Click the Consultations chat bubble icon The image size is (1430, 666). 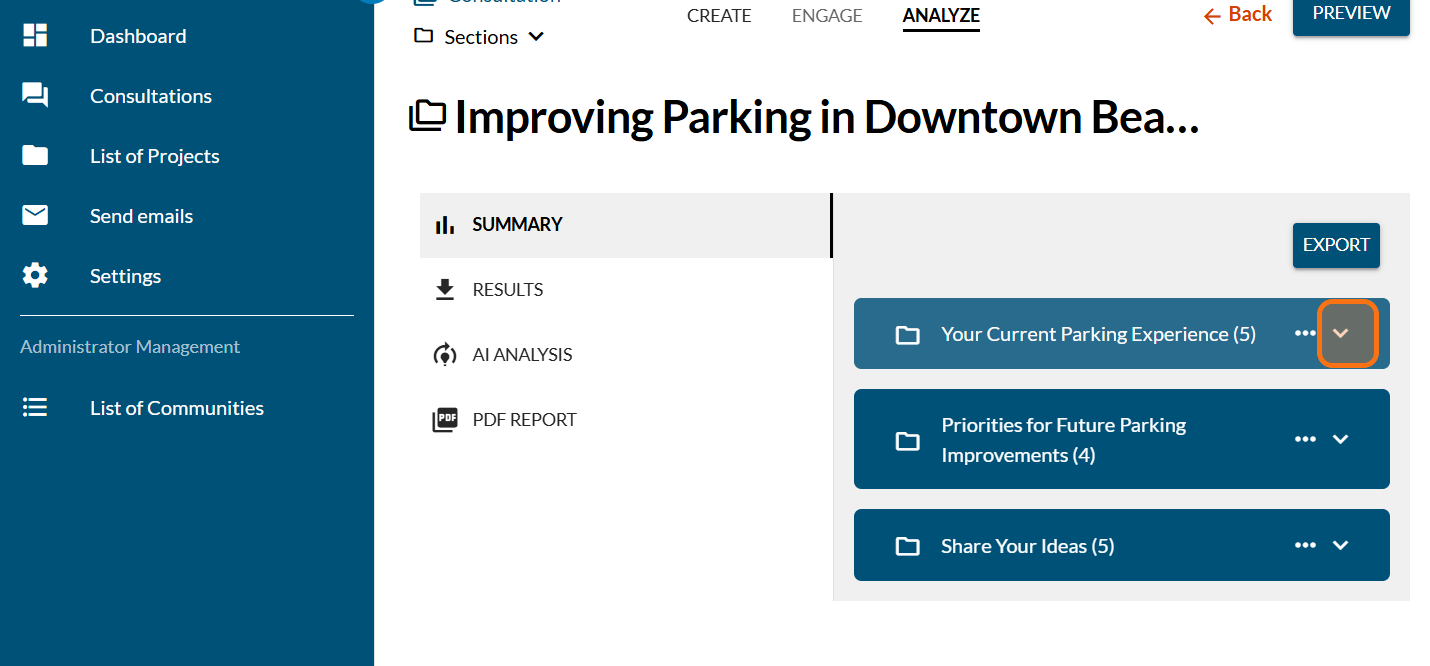point(35,96)
